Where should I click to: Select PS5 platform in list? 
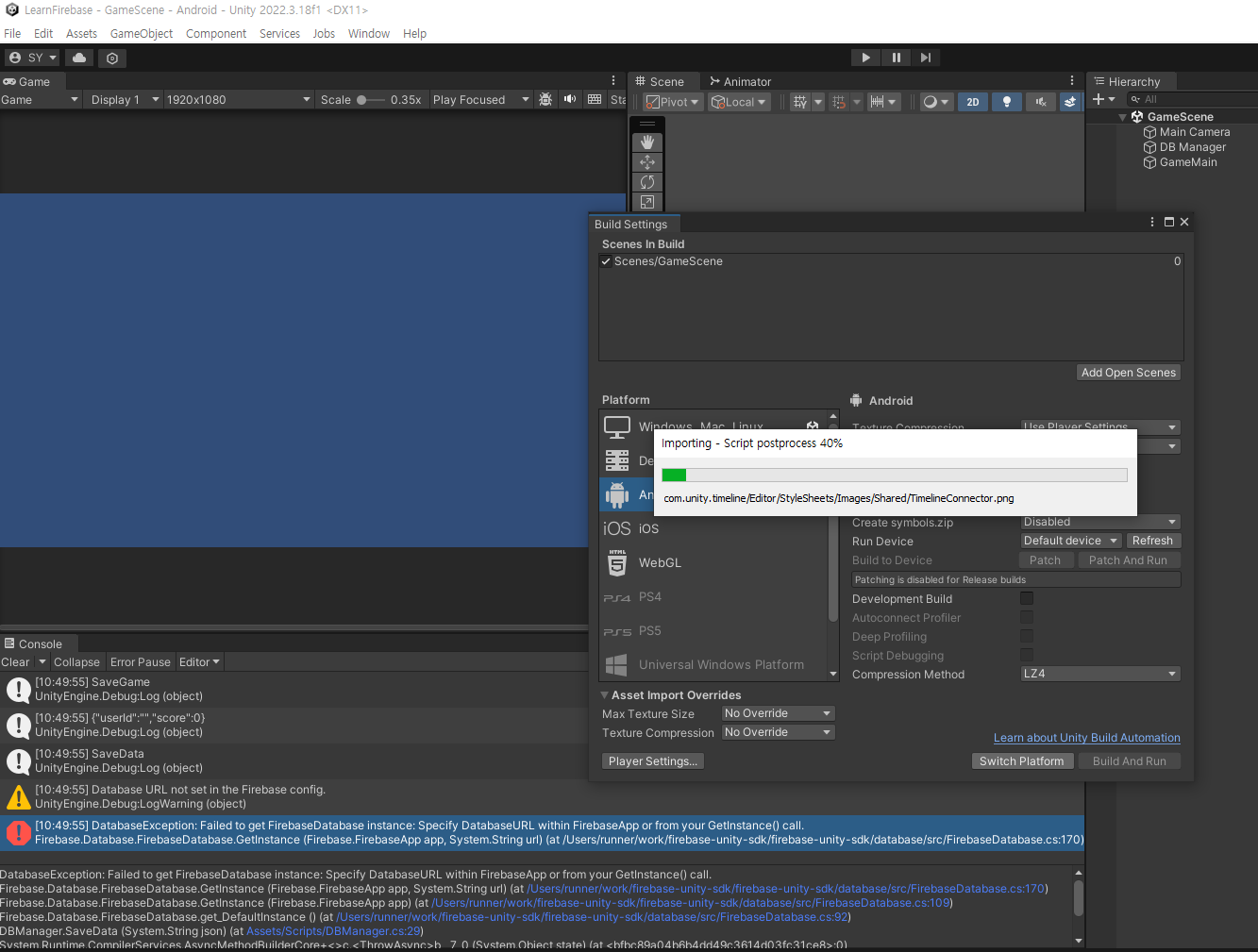click(713, 630)
